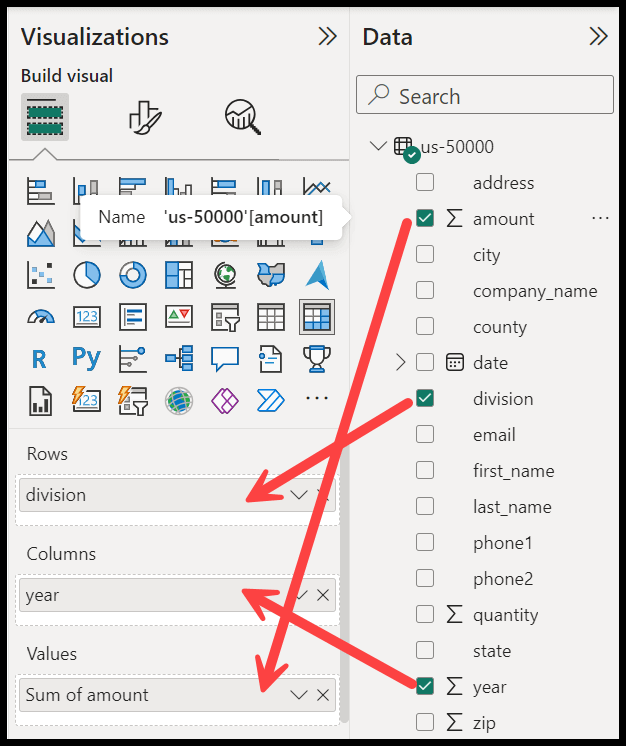Screen dimensions: 626x746
Task: Collapse the Data pane
Action: (598, 36)
